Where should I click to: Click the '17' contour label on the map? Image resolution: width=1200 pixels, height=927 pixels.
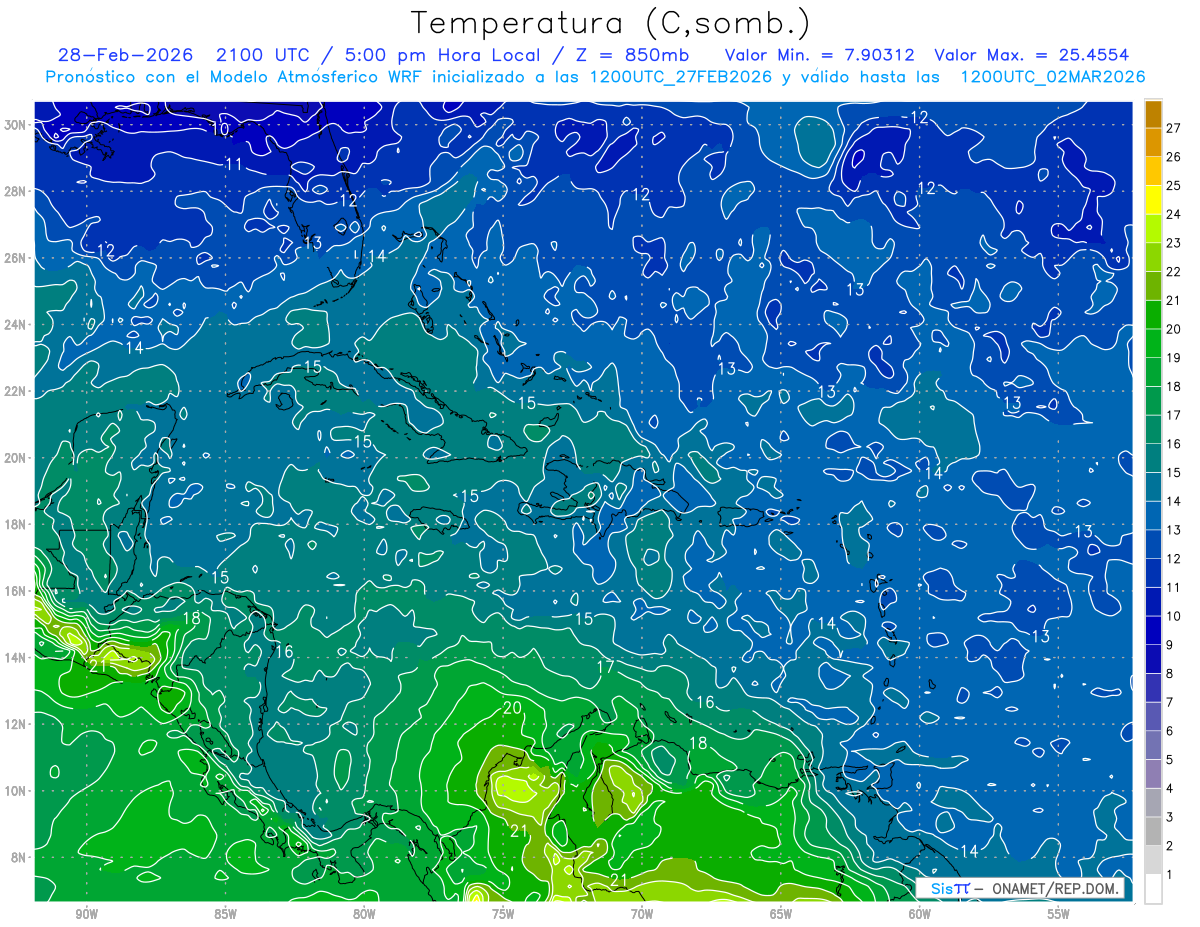tap(605, 666)
